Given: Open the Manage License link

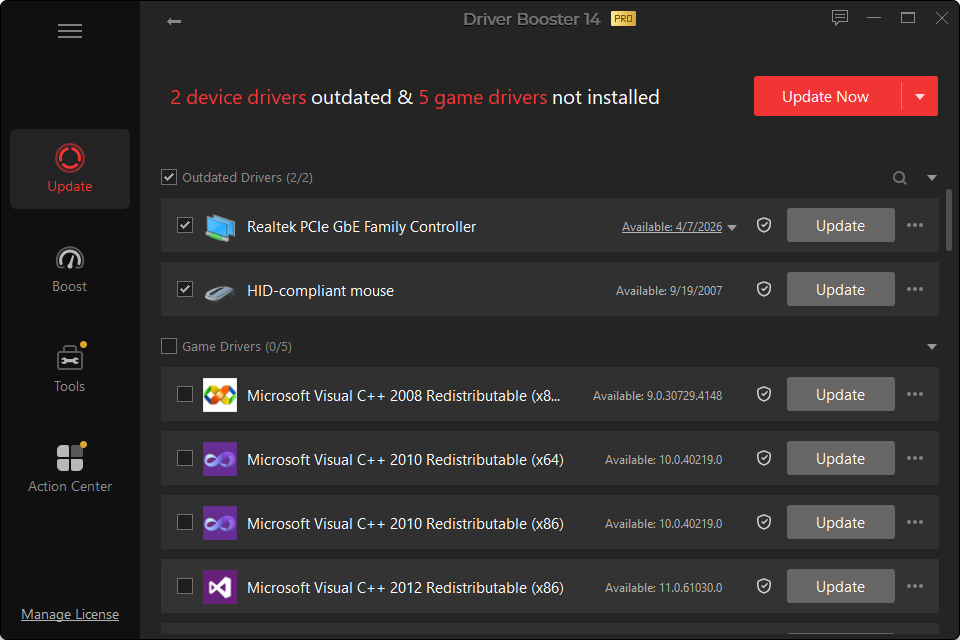Looking at the screenshot, I should tap(70, 614).
